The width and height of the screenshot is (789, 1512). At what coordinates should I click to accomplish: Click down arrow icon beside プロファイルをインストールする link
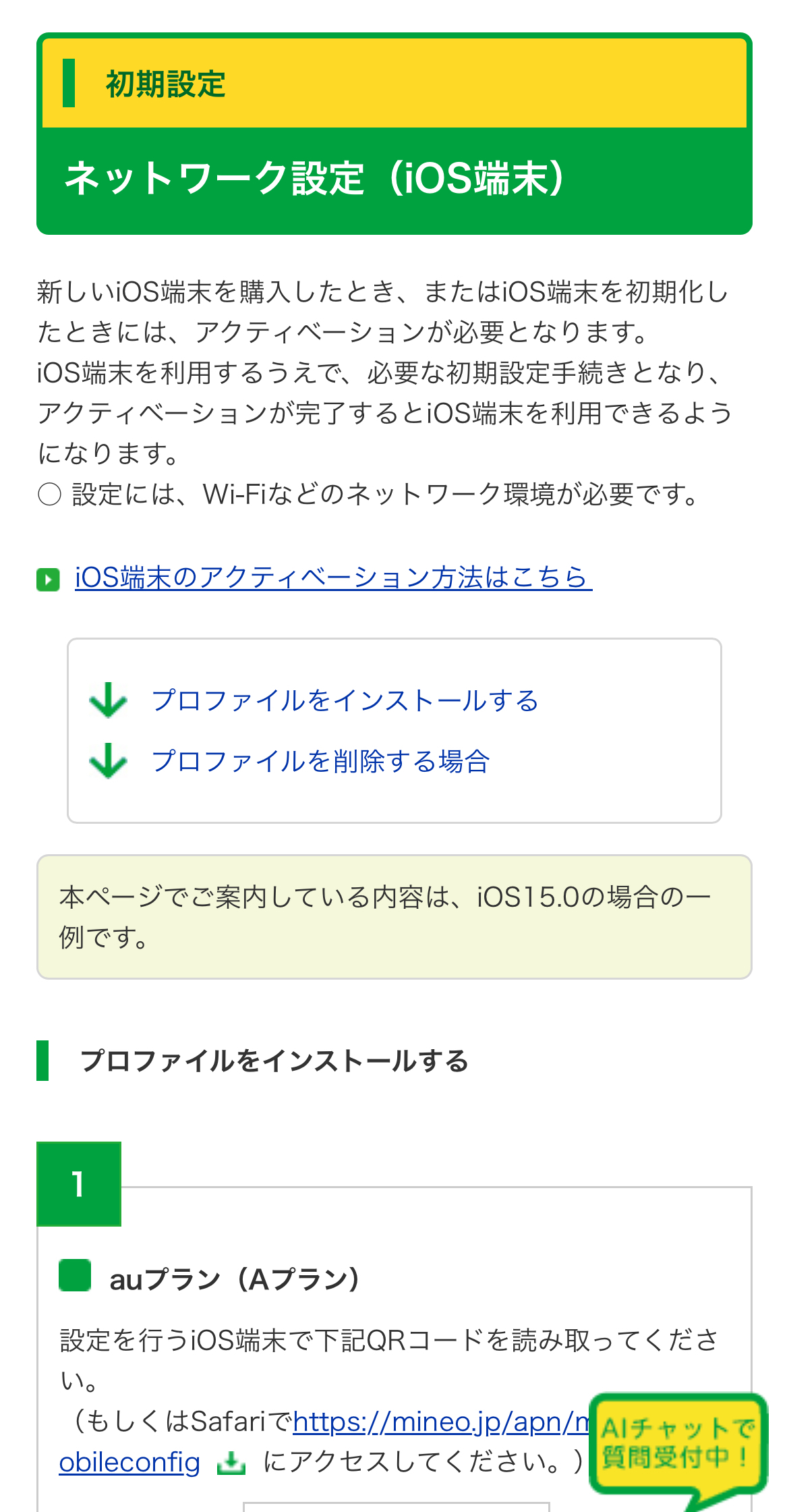click(108, 700)
